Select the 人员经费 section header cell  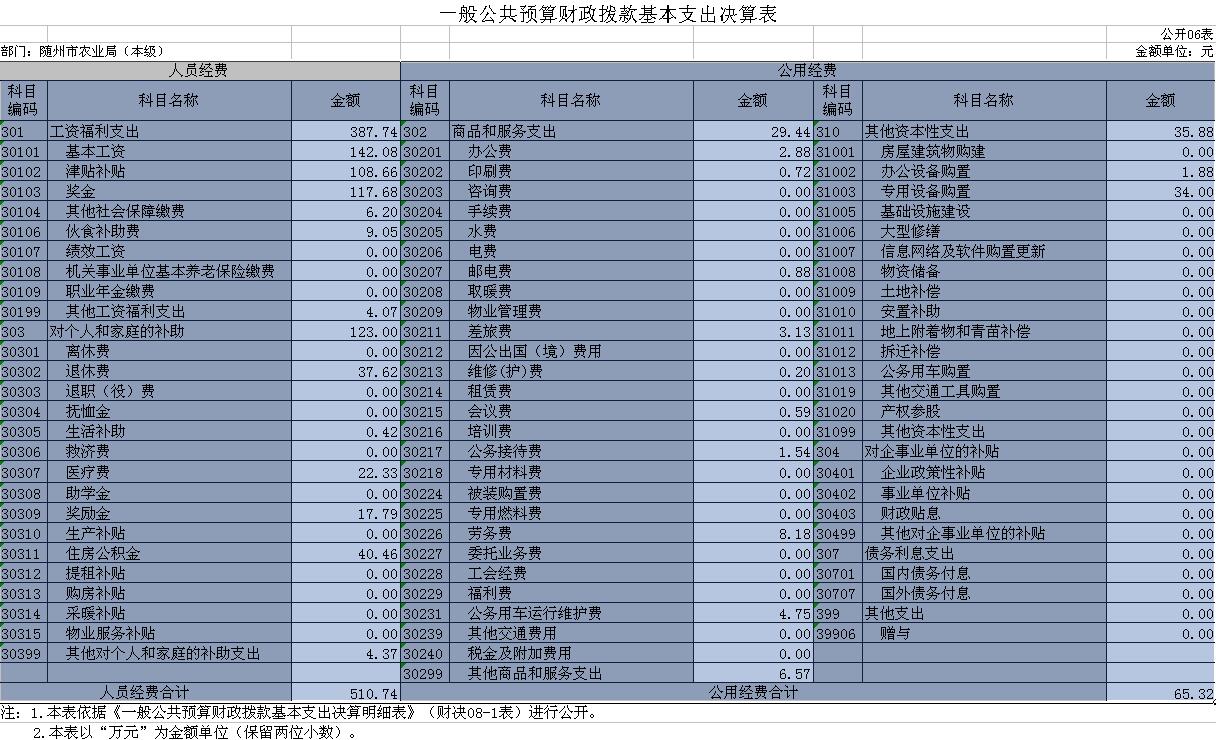[199, 71]
